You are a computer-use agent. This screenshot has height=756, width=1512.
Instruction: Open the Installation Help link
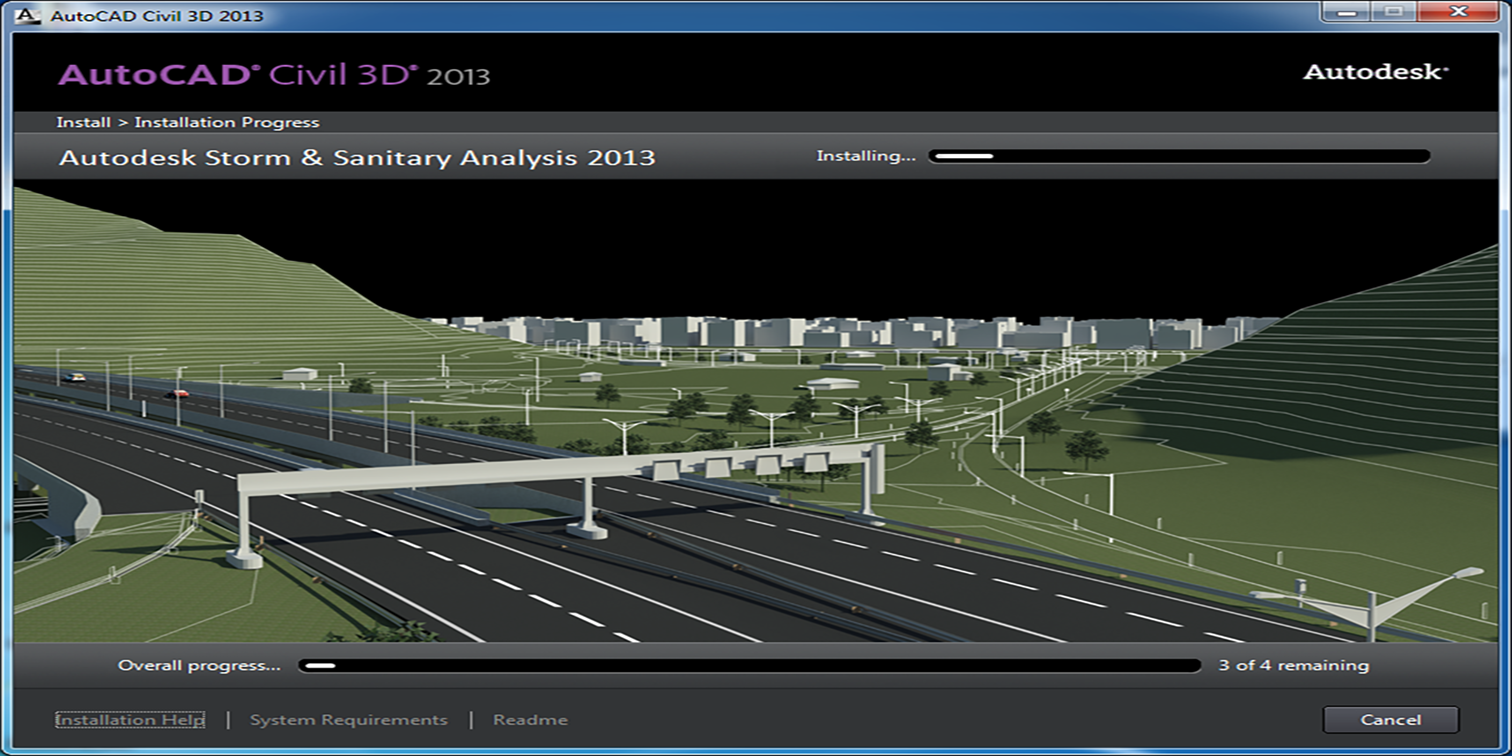pos(130,720)
